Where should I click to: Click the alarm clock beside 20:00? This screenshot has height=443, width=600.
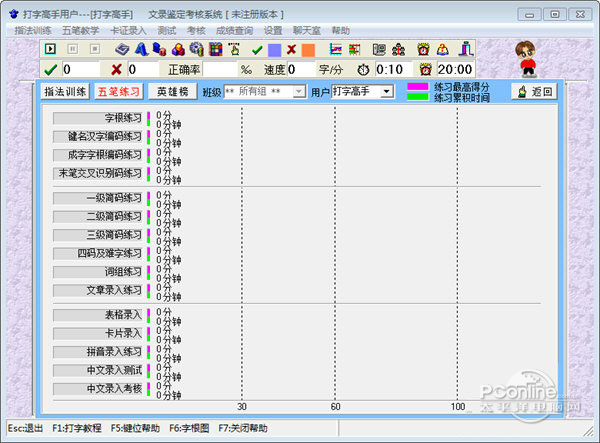click(x=426, y=69)
